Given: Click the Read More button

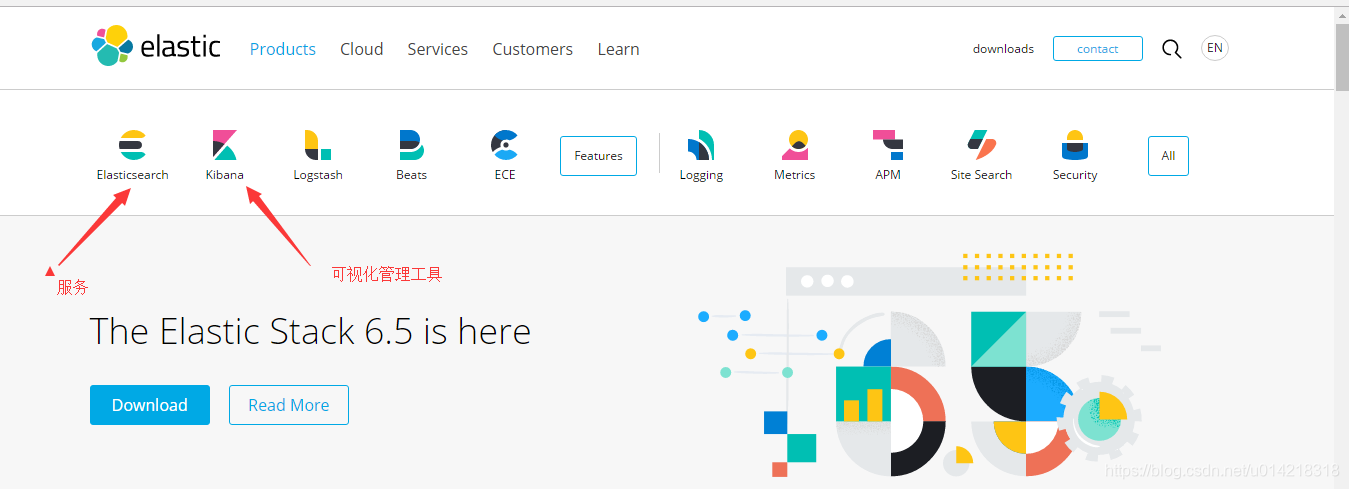Looking at the screenshot, I should point(289,405).
